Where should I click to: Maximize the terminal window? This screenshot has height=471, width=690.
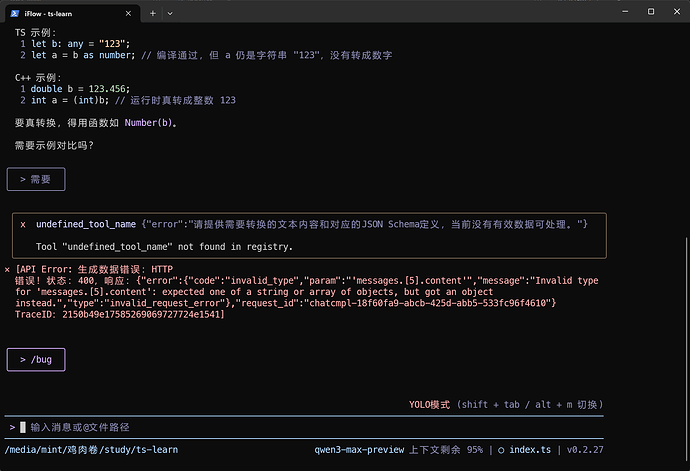pyautogui.click(x=626, y=15)
